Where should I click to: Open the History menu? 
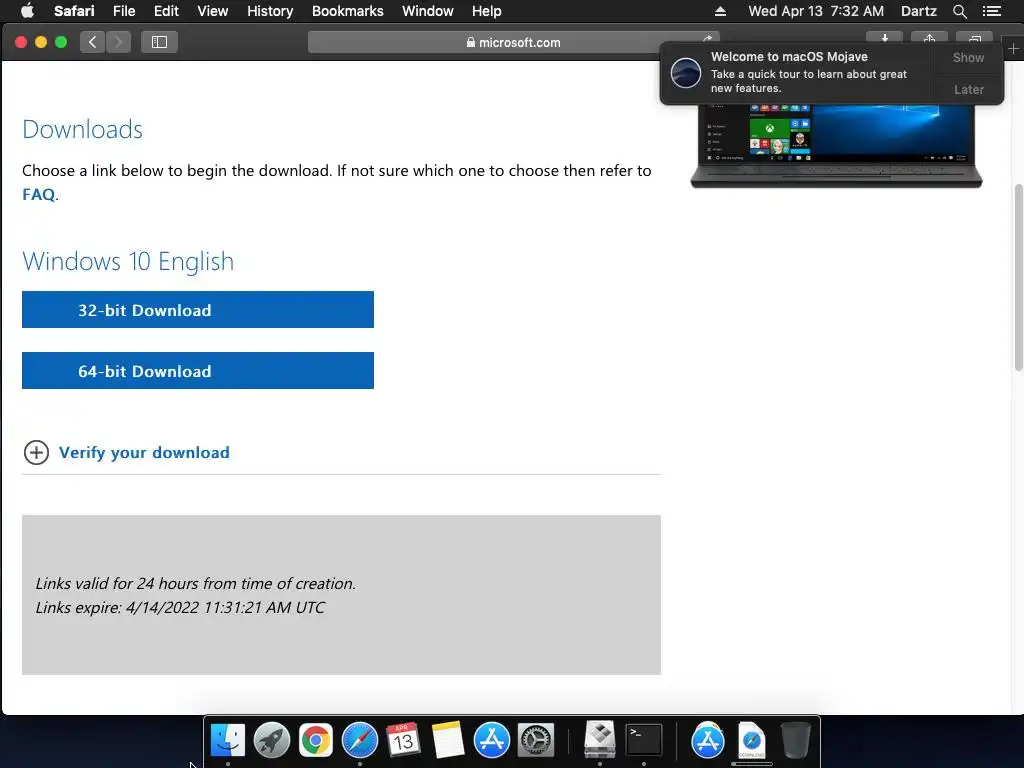(270, 11)
